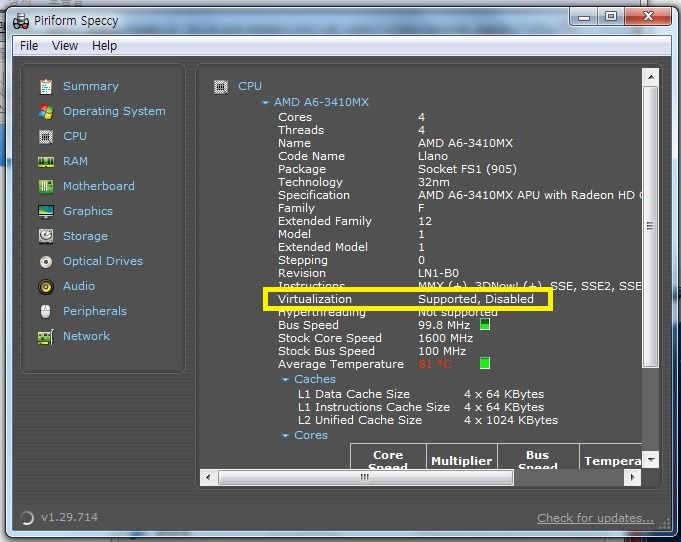
Task: Open the Peripherals section
Action: click(x=95, y=311)
